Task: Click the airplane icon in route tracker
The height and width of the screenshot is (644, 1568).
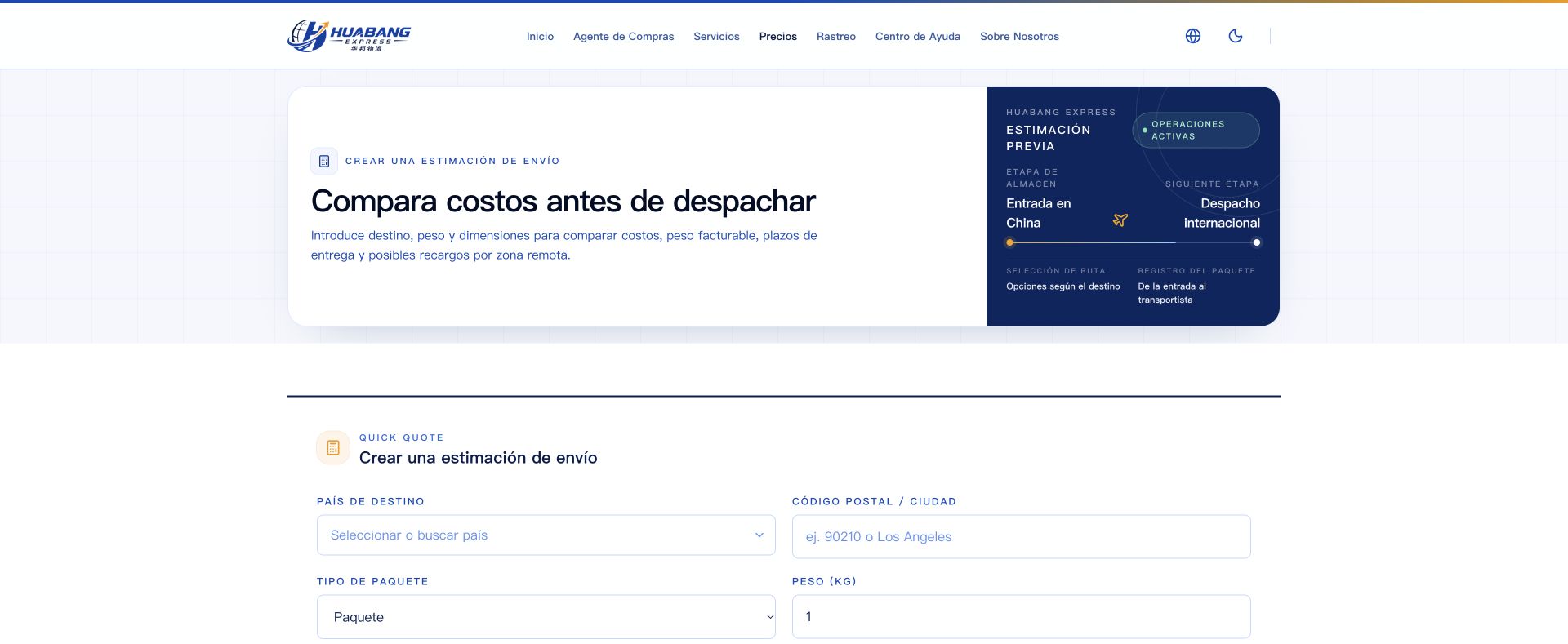Action: (x=1120, y=220)
